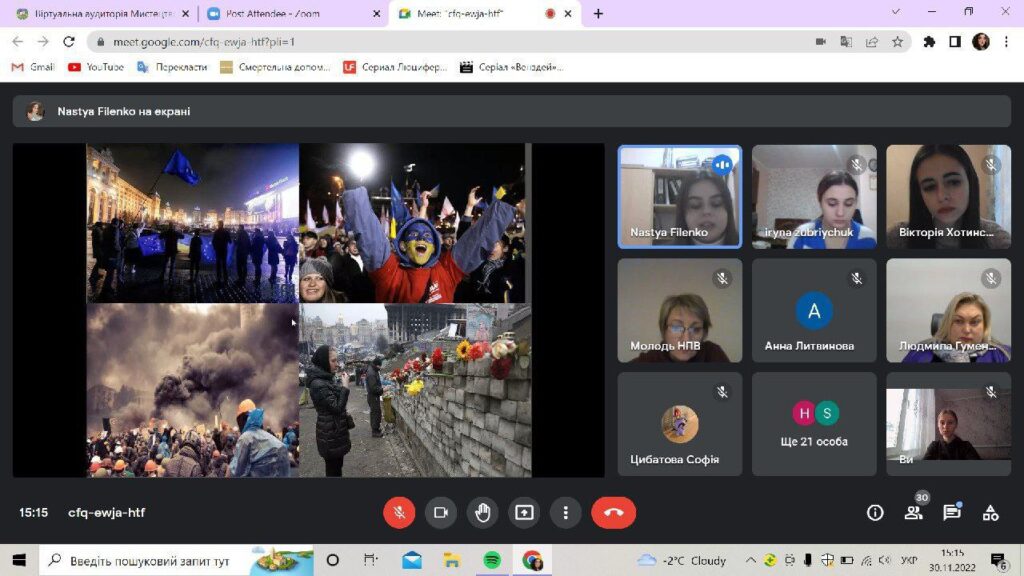Click the Windows taskbar search box

coord(150,561)
